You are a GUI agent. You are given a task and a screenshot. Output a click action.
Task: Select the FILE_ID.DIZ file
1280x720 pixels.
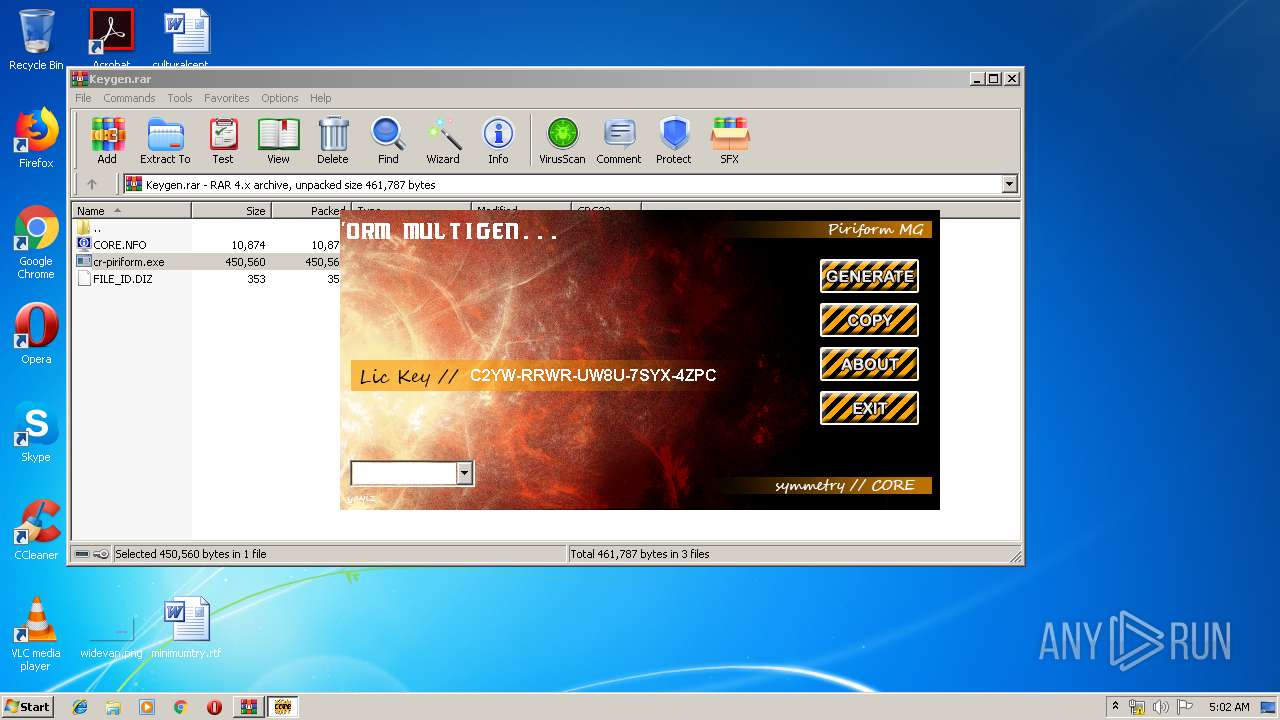point(122,279)
